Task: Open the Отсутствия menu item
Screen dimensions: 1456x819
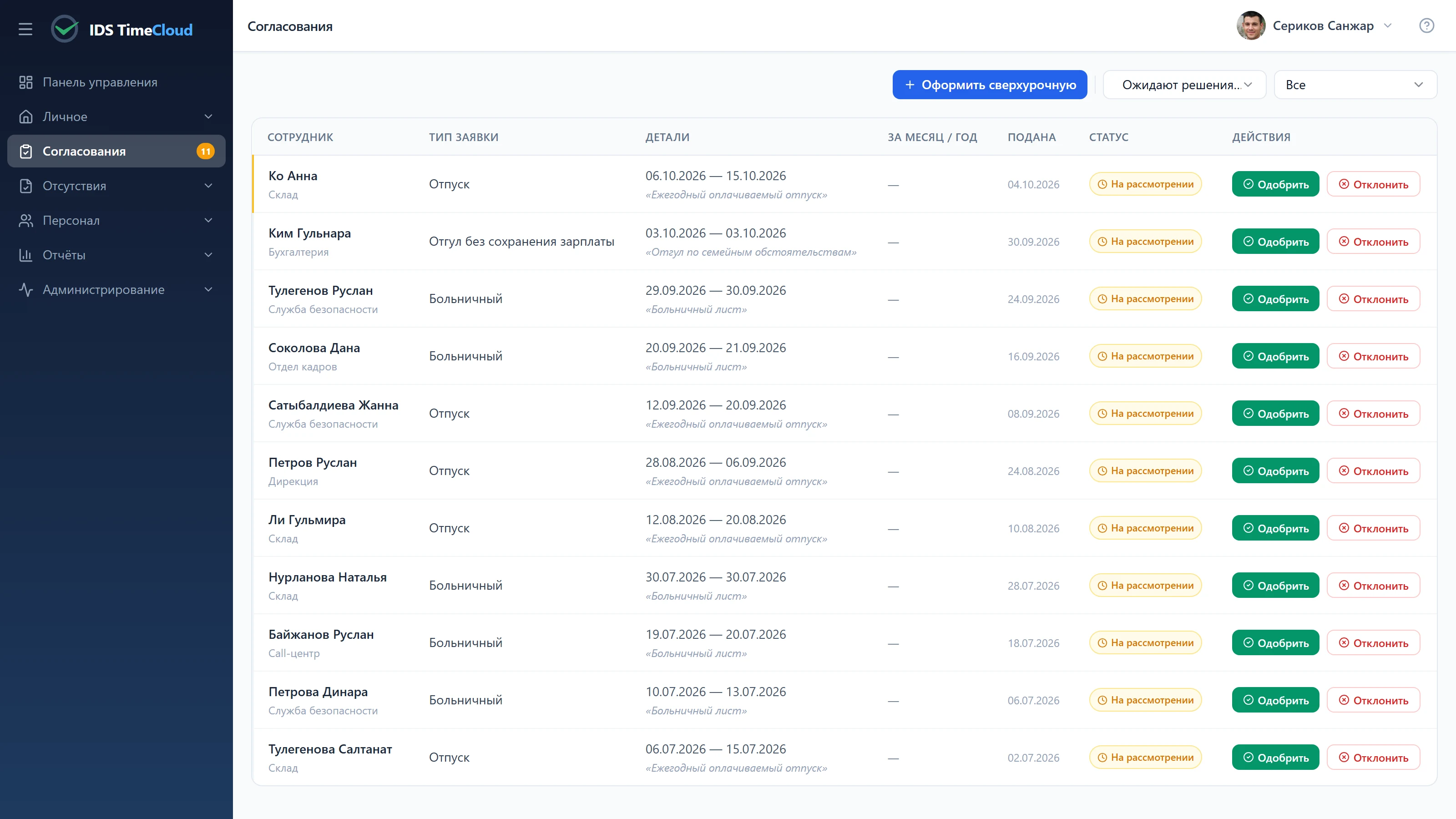Action: click(x=116, y=186)
